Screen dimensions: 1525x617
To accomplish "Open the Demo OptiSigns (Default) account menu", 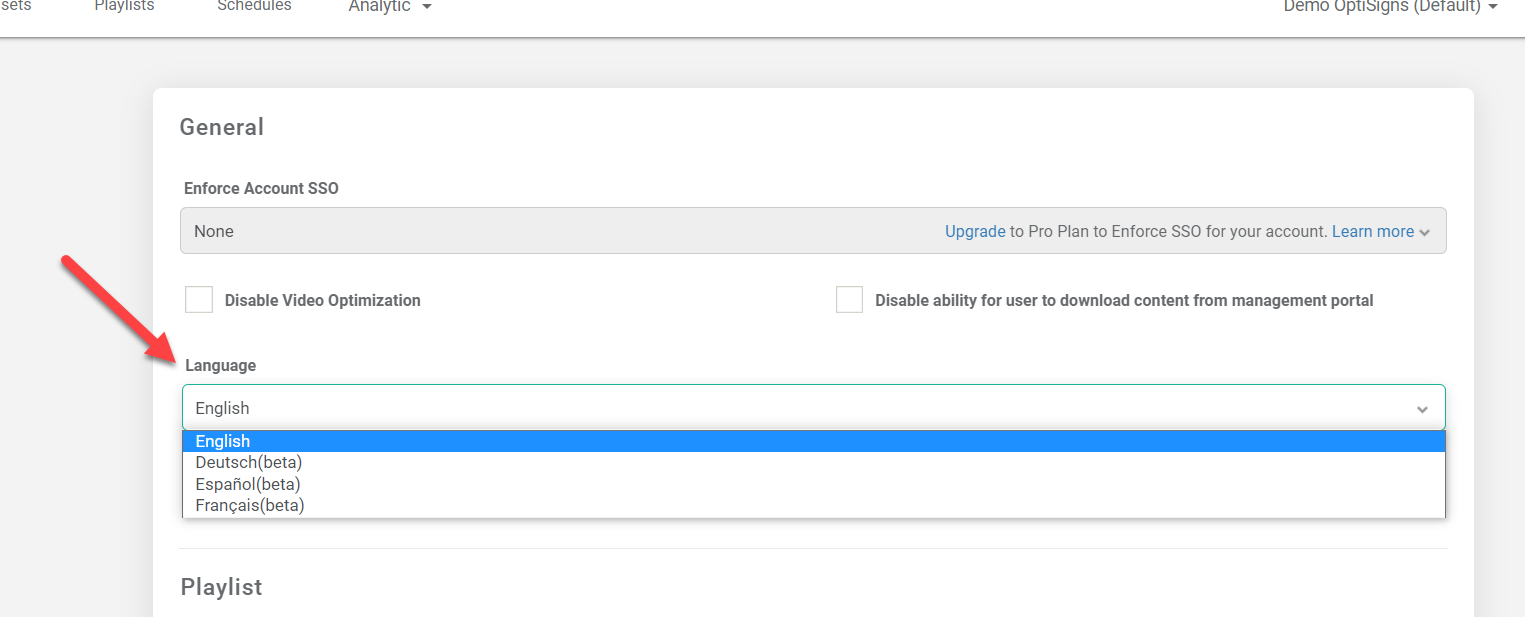I will pyautogui.click(x=1381, y=7).
